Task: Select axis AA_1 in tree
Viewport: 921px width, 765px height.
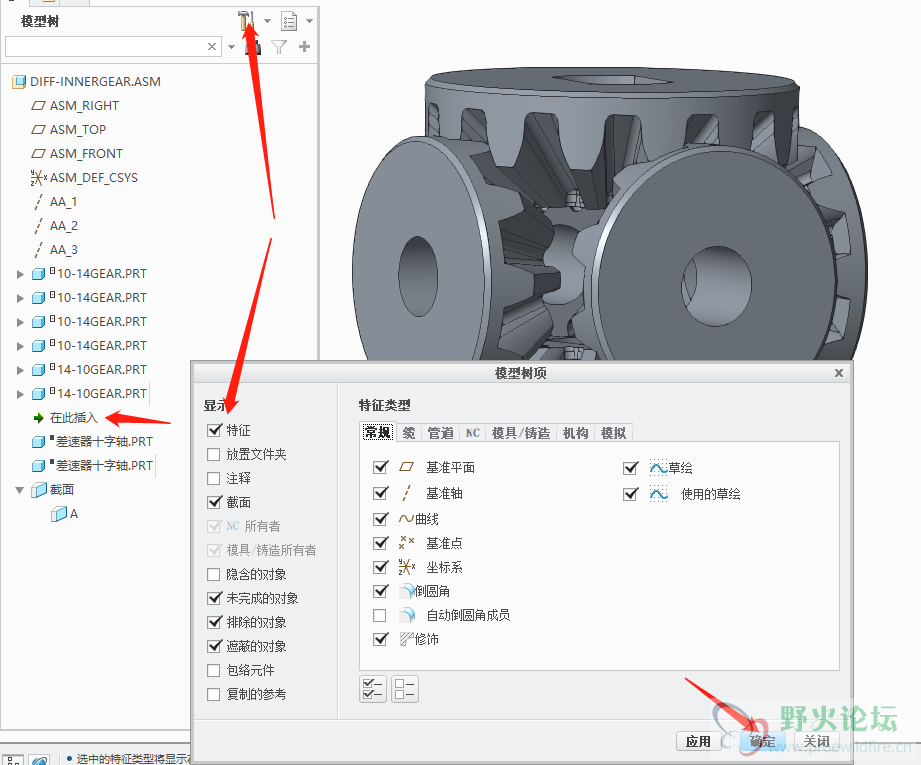Action: point(63,202)
